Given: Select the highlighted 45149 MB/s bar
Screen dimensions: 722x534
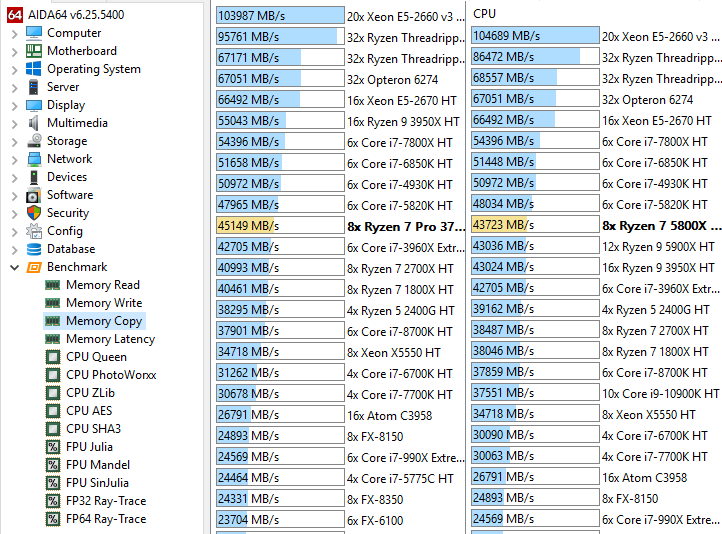Looking at the screenshot, I should click(x=280, y=226).
